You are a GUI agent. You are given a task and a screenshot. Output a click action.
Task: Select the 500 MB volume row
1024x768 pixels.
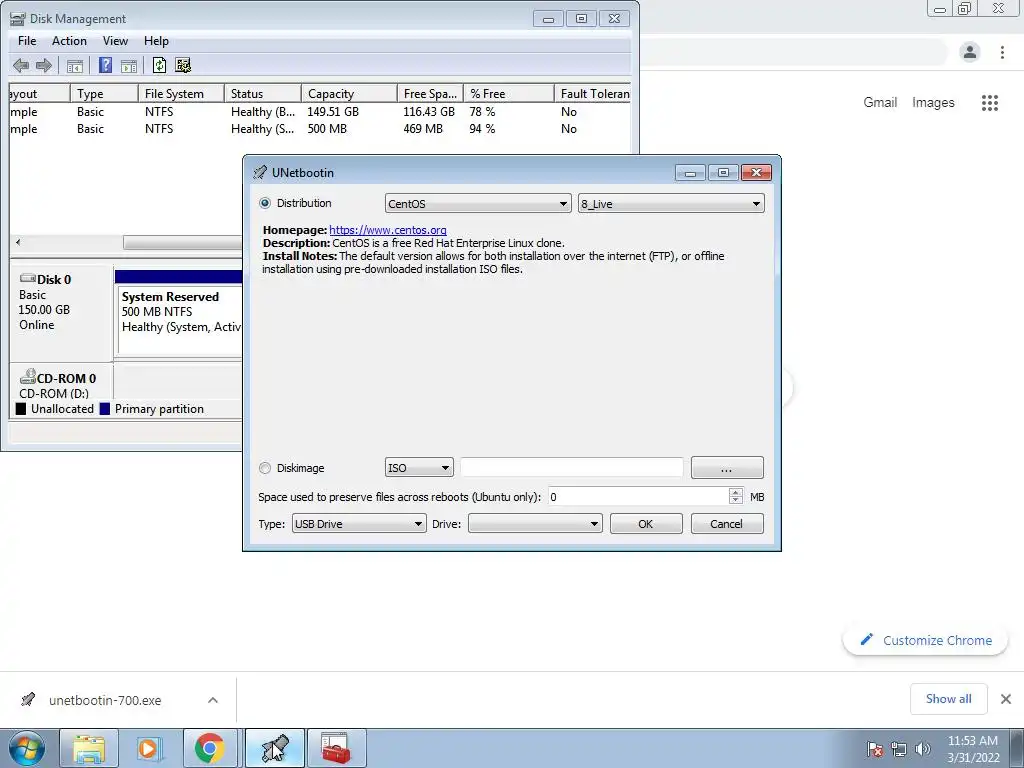tap(320, 129)
